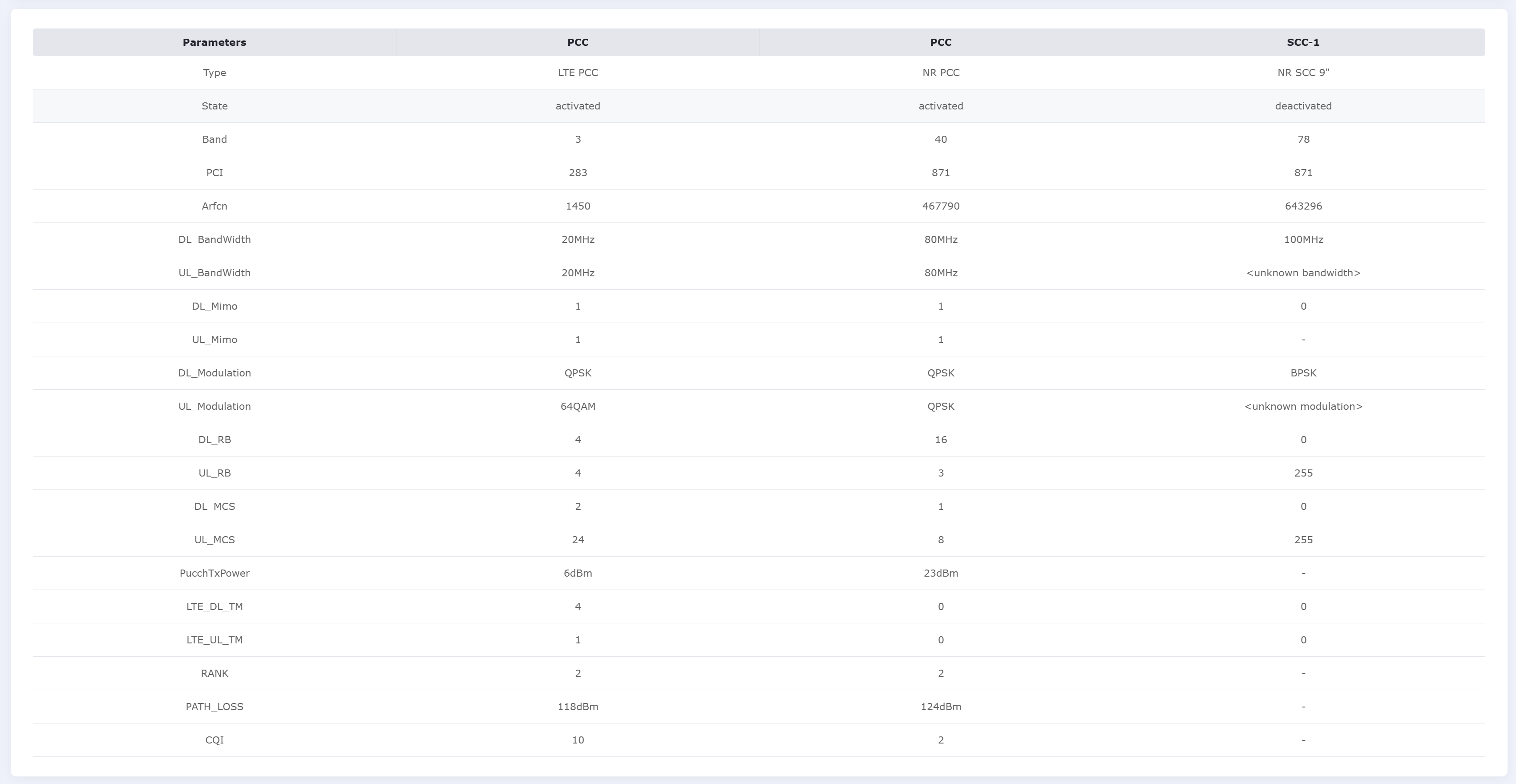Click the Type row label
Image resolution: width=1516 pixels, height=784 pixels.
[x=214, y=73]
